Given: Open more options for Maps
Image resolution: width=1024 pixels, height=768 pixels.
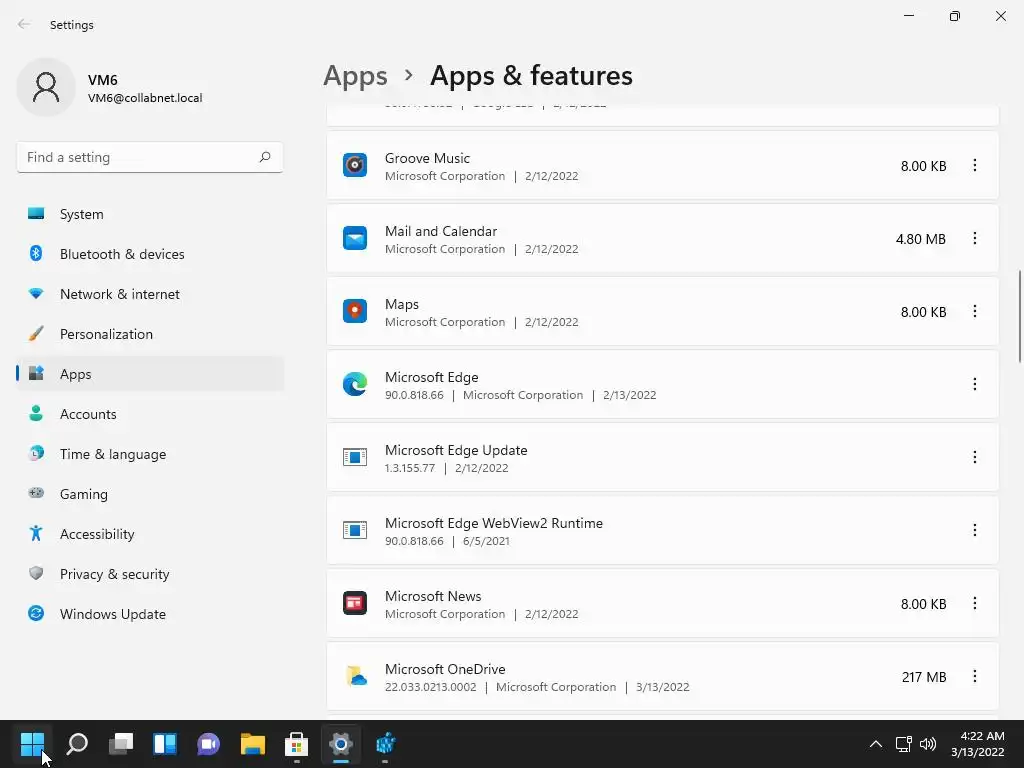Looking at the screenshot, I should click(974, 312).
